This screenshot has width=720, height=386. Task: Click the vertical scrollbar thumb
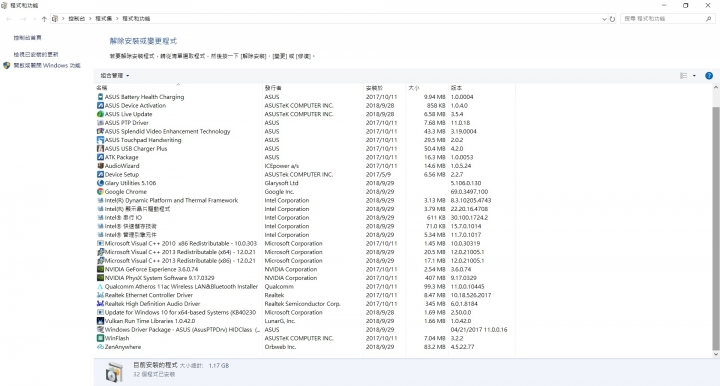click(715, 228)
